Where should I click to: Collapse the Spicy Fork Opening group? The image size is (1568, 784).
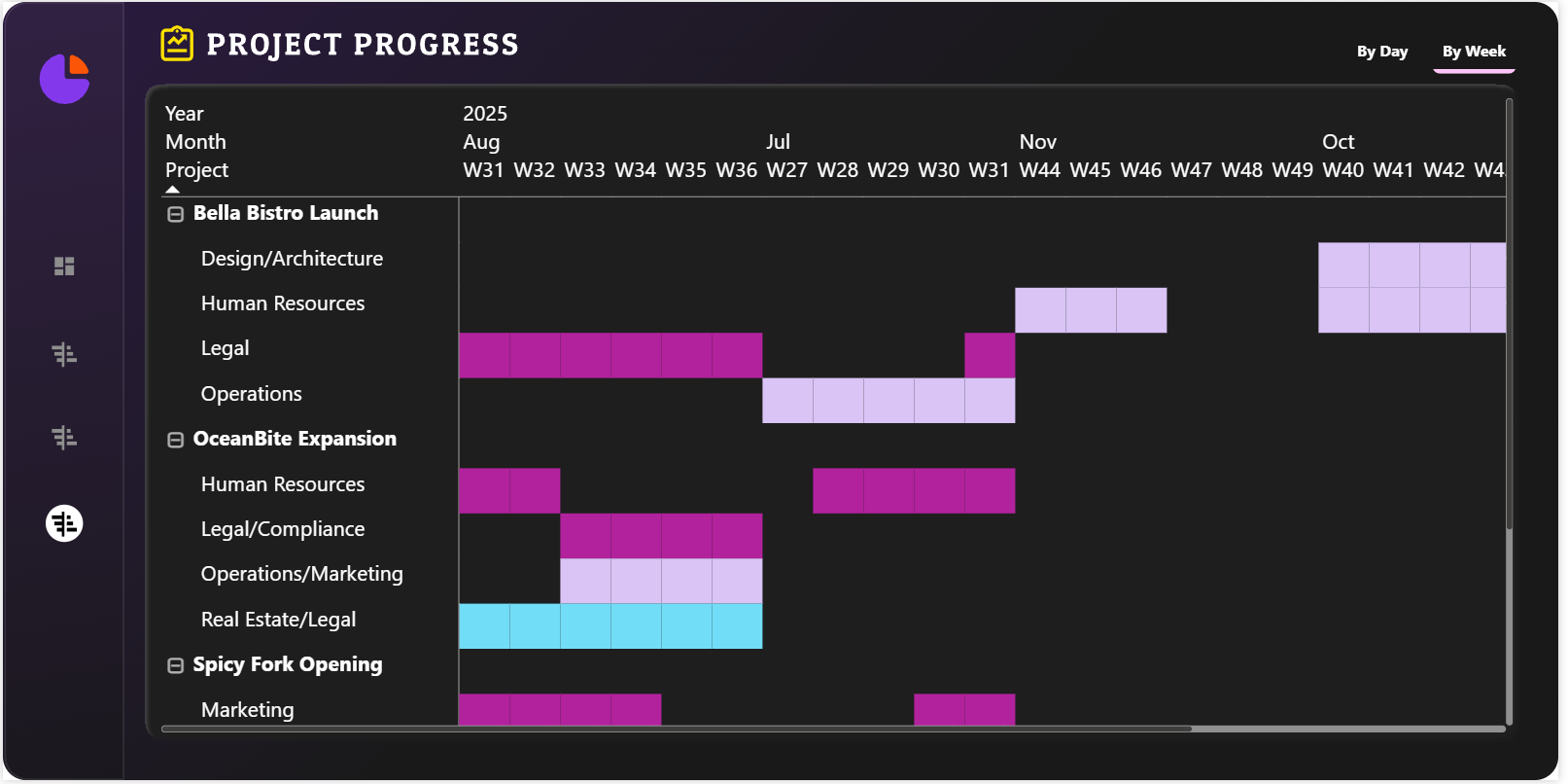[175, 665]
